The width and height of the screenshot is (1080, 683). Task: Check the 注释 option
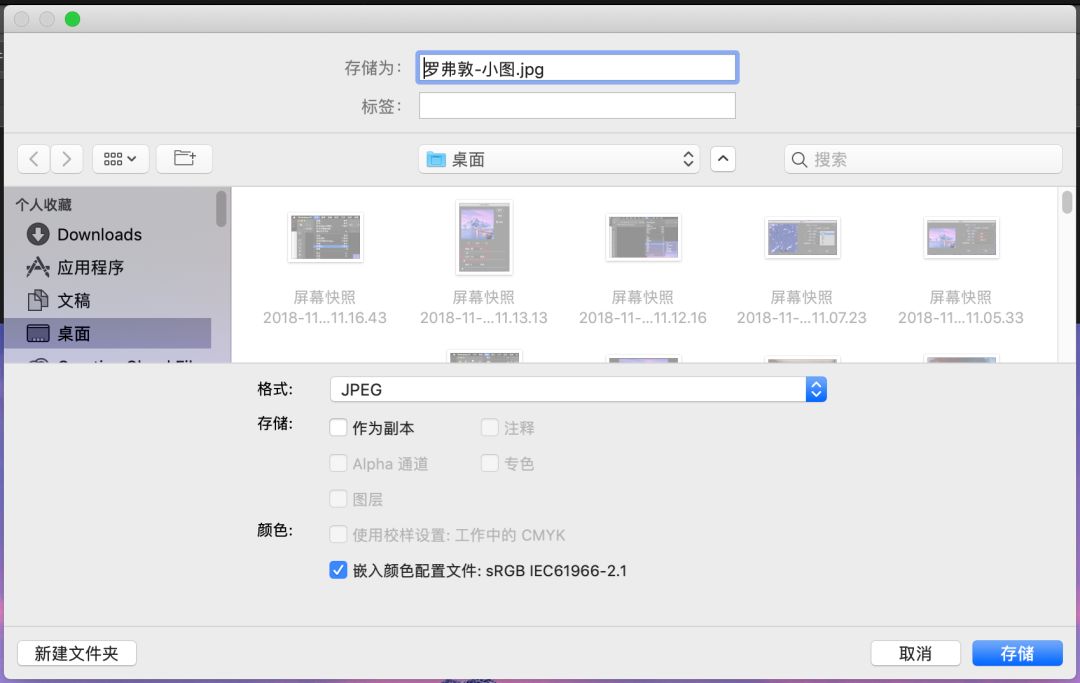(x=490, y=427)
